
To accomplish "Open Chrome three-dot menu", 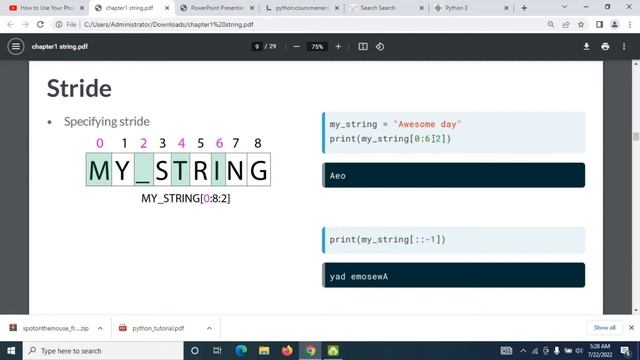I will click(x=630, y=24).
